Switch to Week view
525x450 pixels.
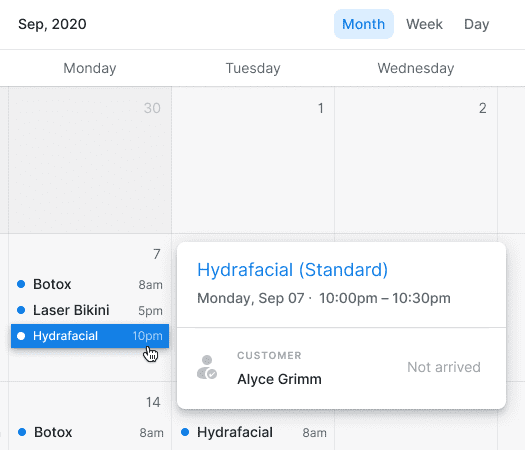(x=424, y=24)
